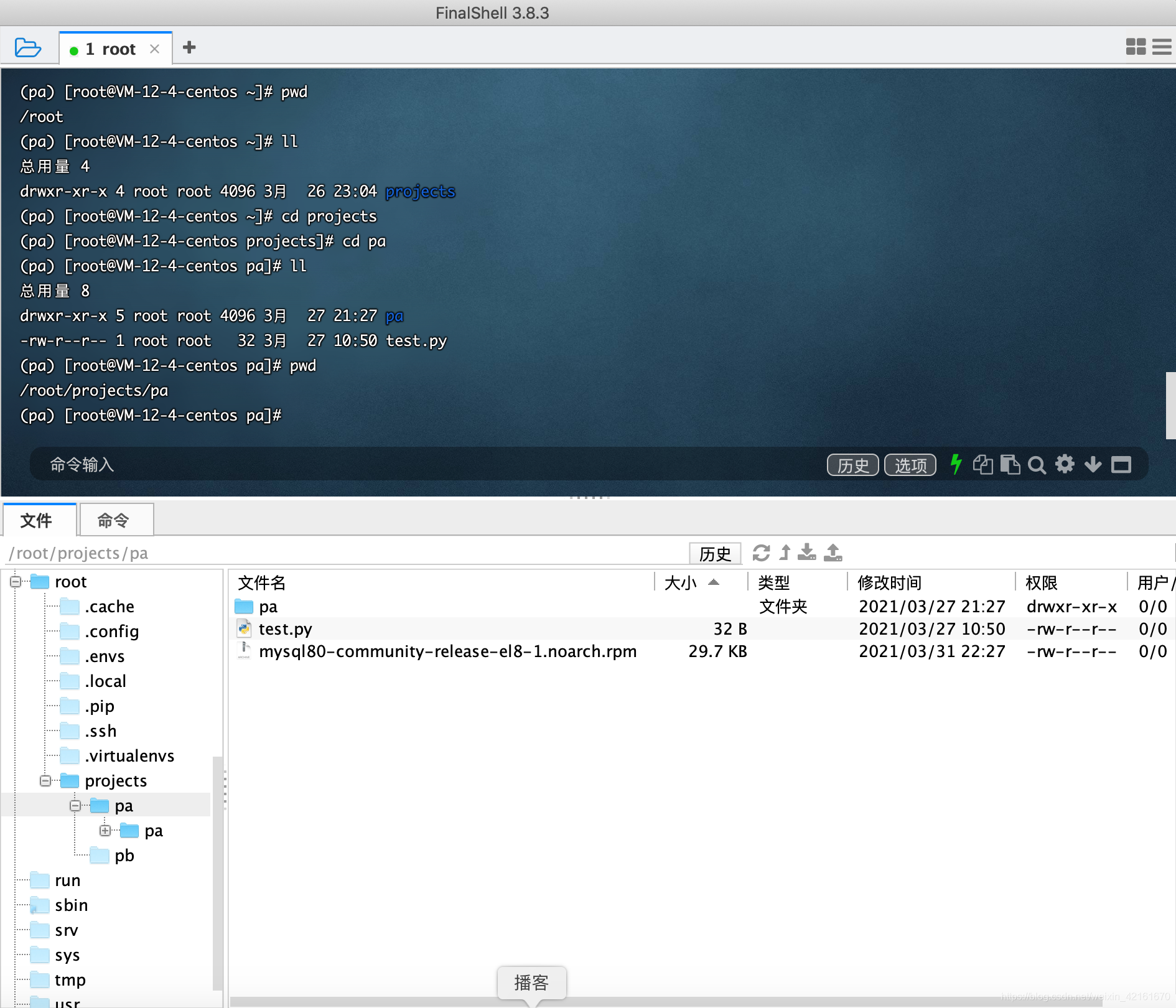Select pb folder in tree
Viewport: 1176px width, 1008px height.
pos(113,856)
